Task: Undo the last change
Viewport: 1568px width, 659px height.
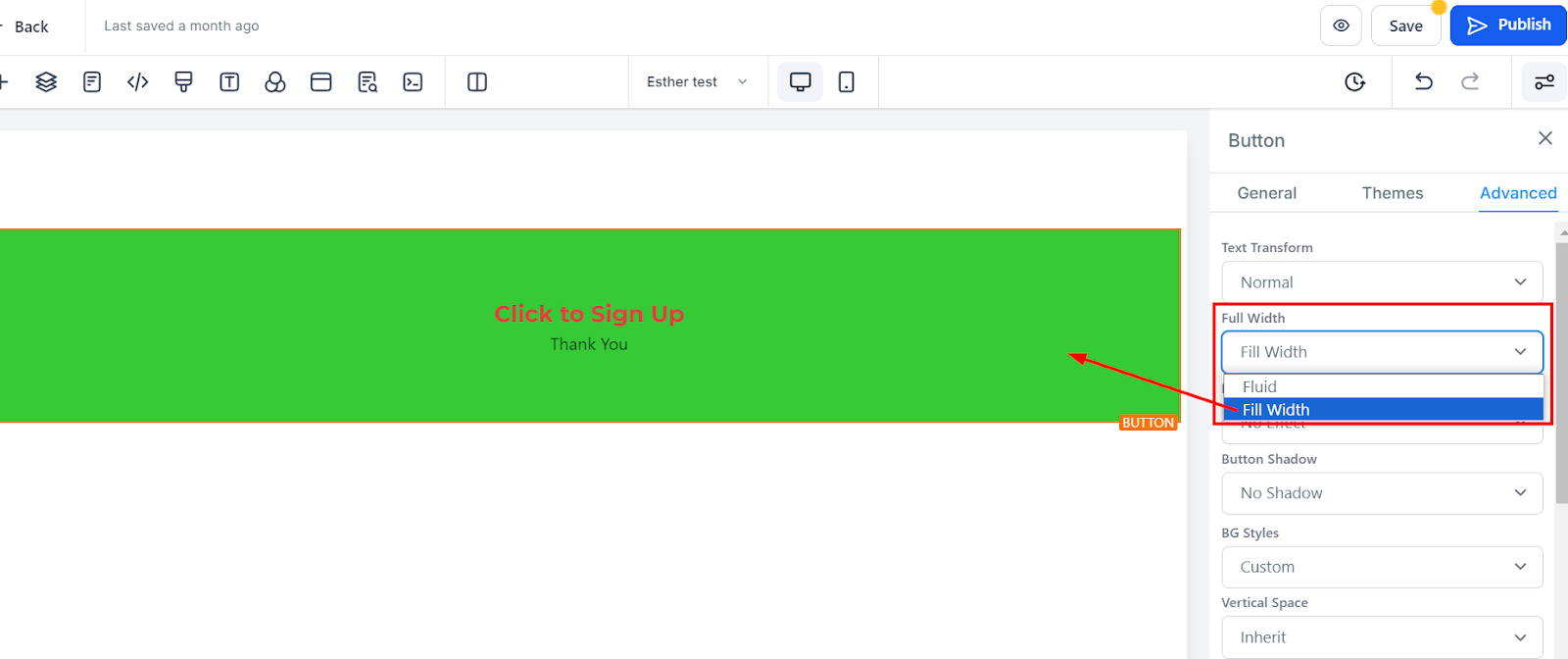Action: (x=1424, y=82)
